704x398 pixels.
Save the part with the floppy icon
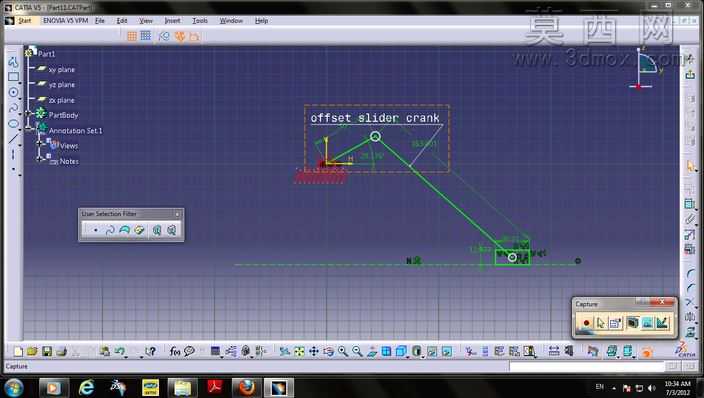pos(47,351)
